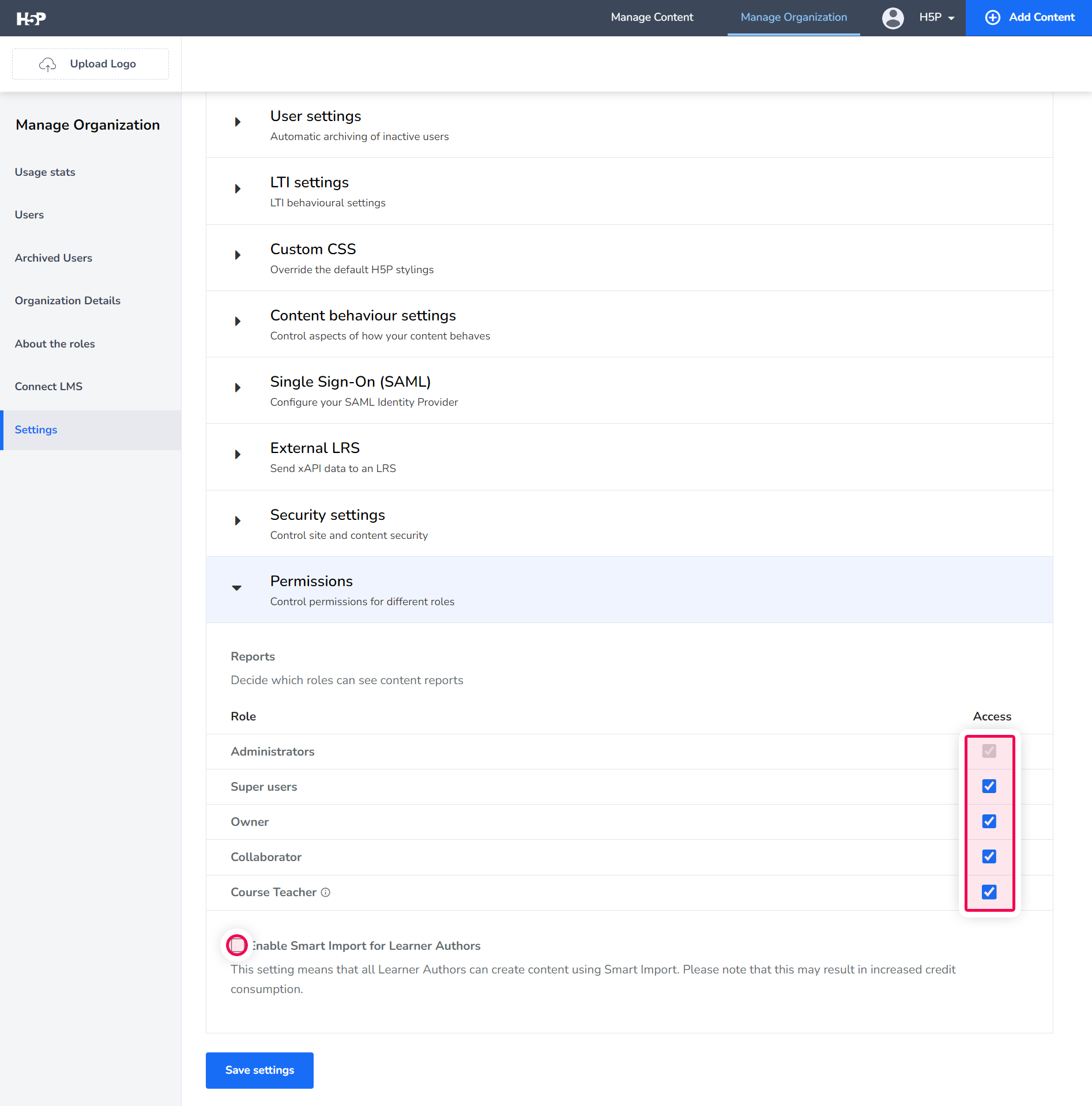Select Usage stats in sidebar

click(x=45, y=172)
